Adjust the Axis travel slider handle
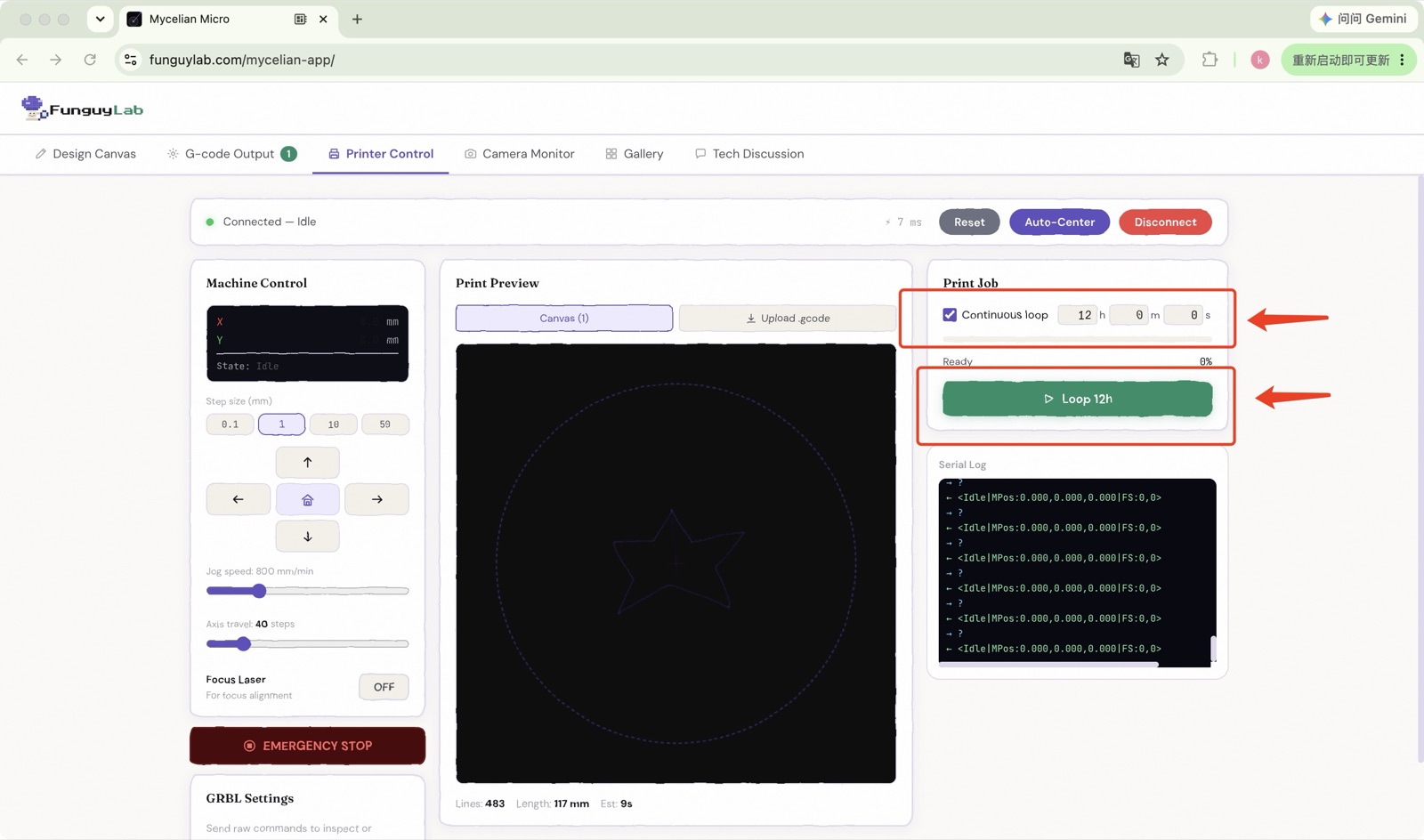Image resolution: width=1424 pixels, height=840 pixels. click(243, 643)
